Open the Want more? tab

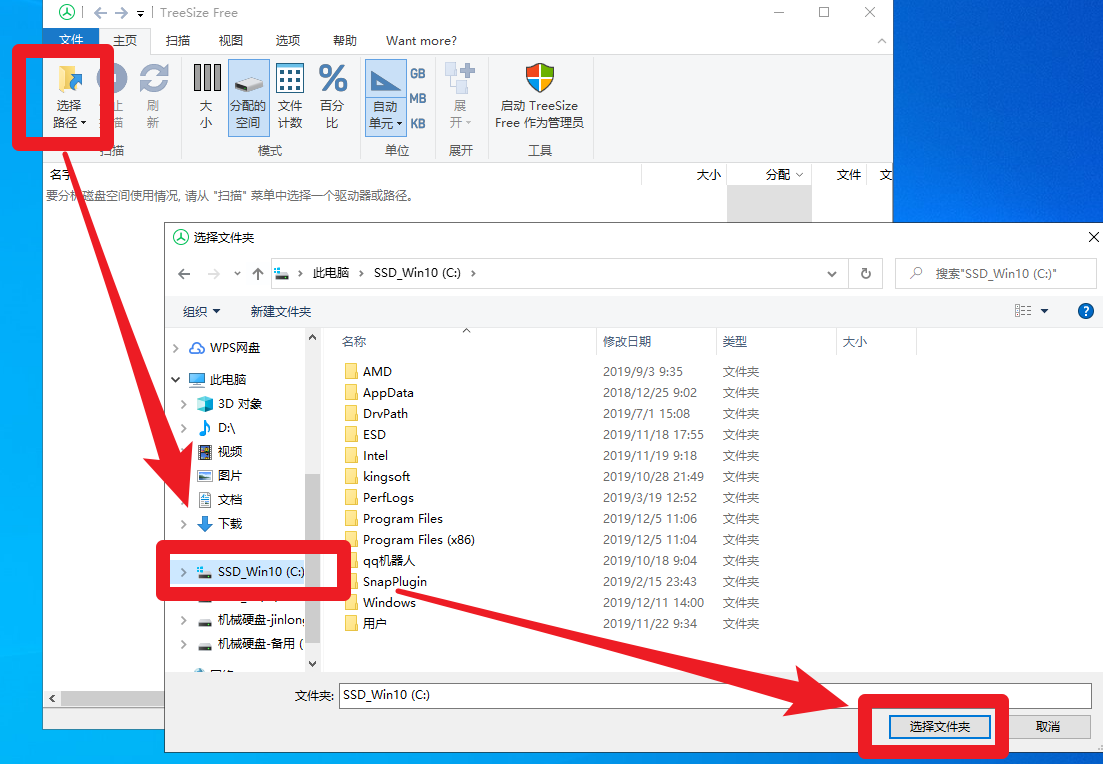click(421, 41)
